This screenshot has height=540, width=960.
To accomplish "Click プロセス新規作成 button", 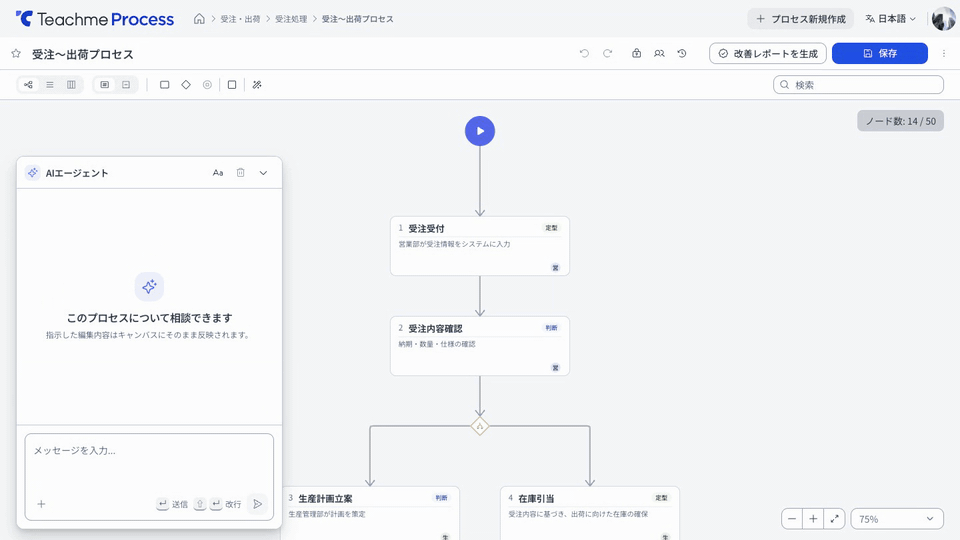I will point(801,19).
